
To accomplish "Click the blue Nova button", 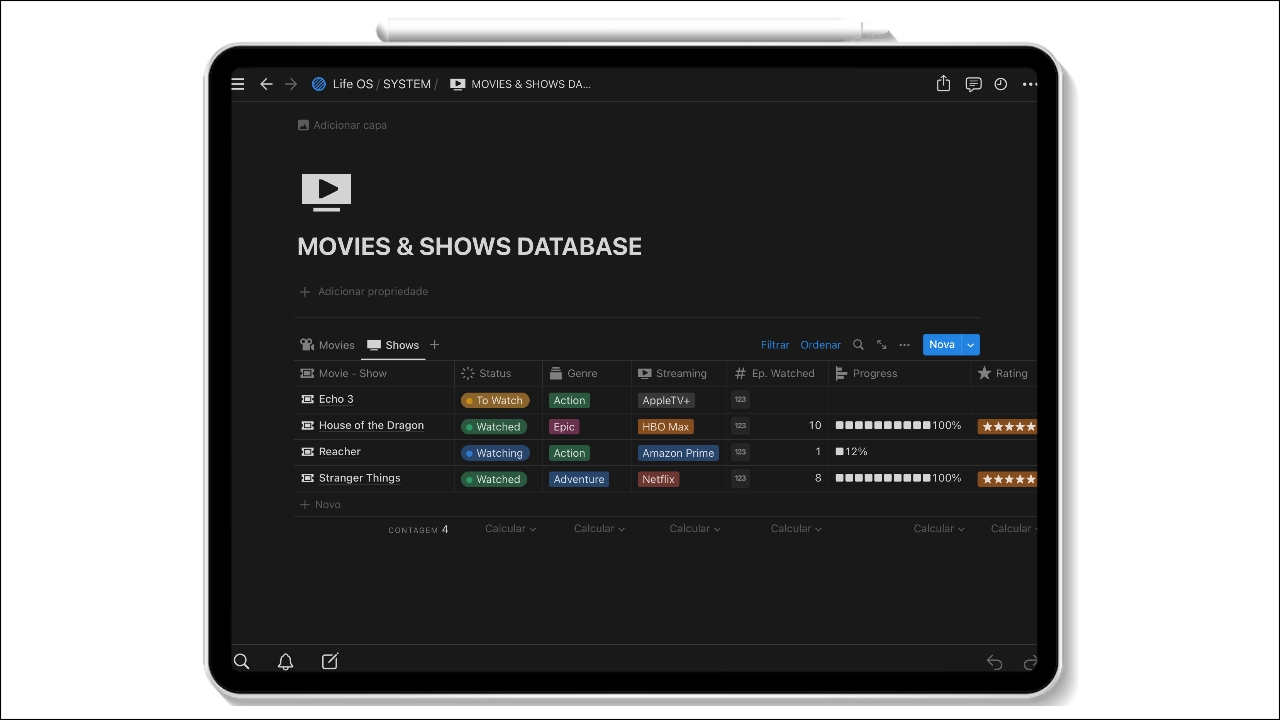I will pyautogui.click(x=941, y=345).
